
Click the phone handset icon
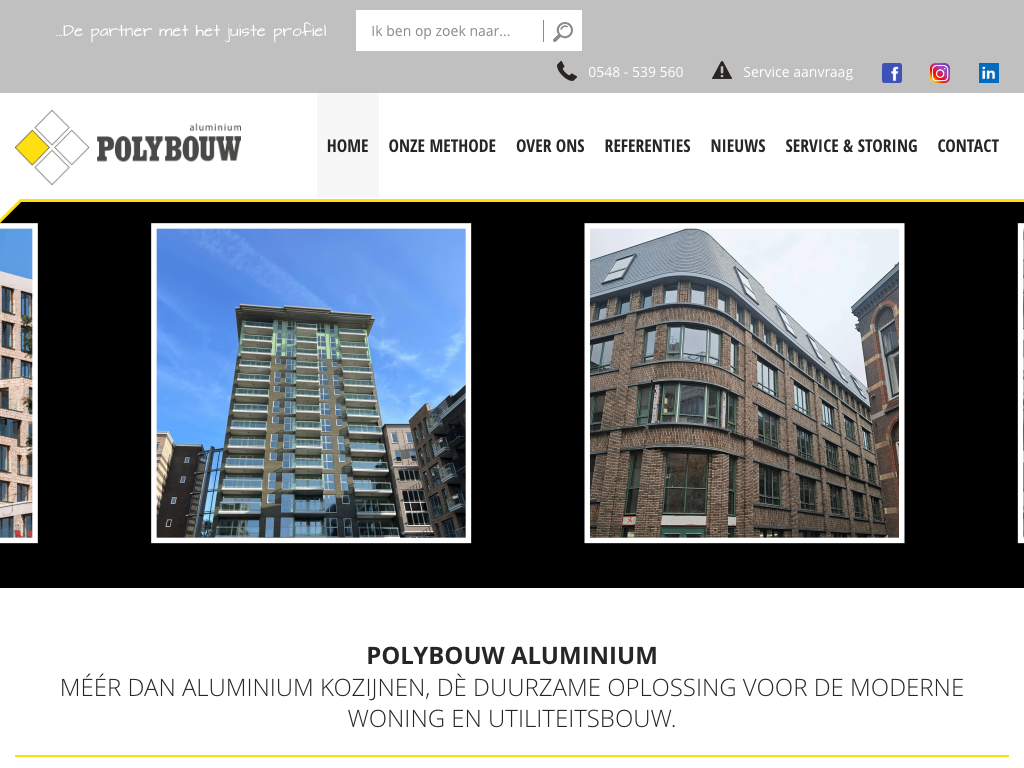566,71
